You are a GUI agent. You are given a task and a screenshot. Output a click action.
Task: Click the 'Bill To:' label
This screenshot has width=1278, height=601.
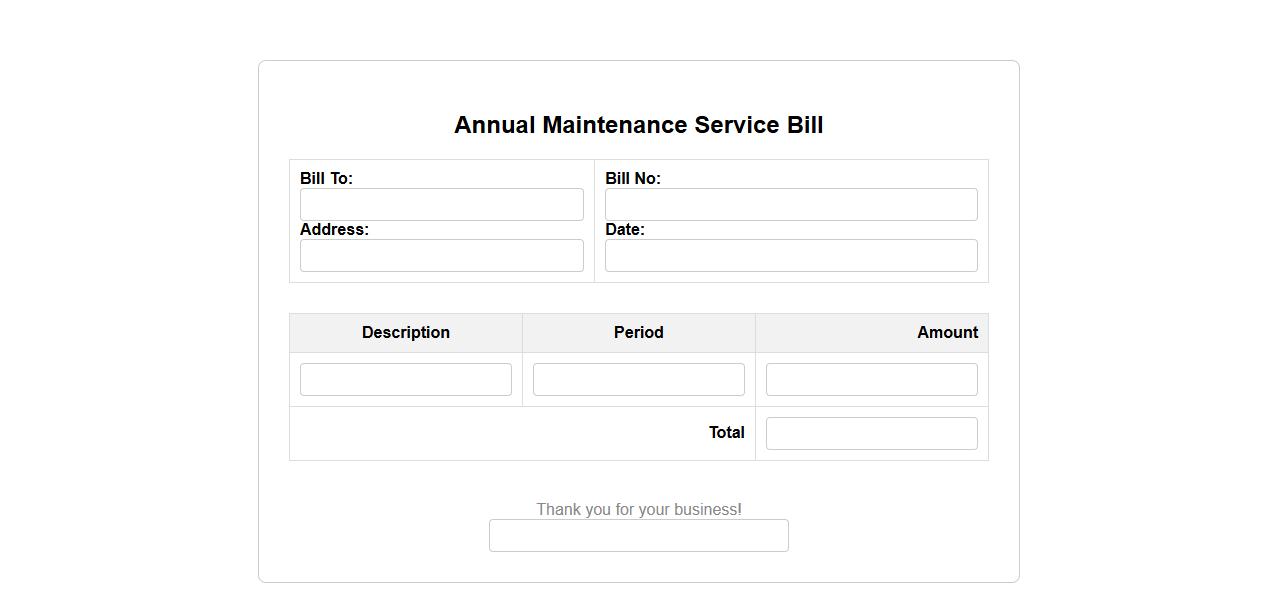[x=326, y=178]
